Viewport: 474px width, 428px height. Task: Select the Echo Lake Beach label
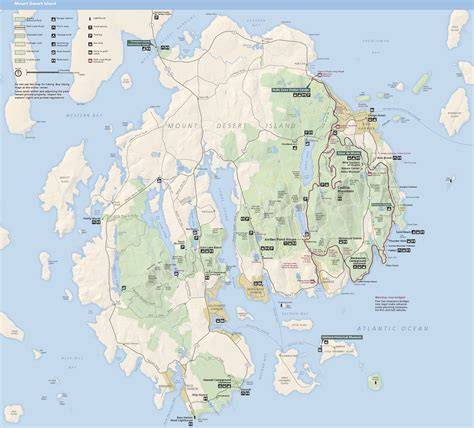pos(211,248)
